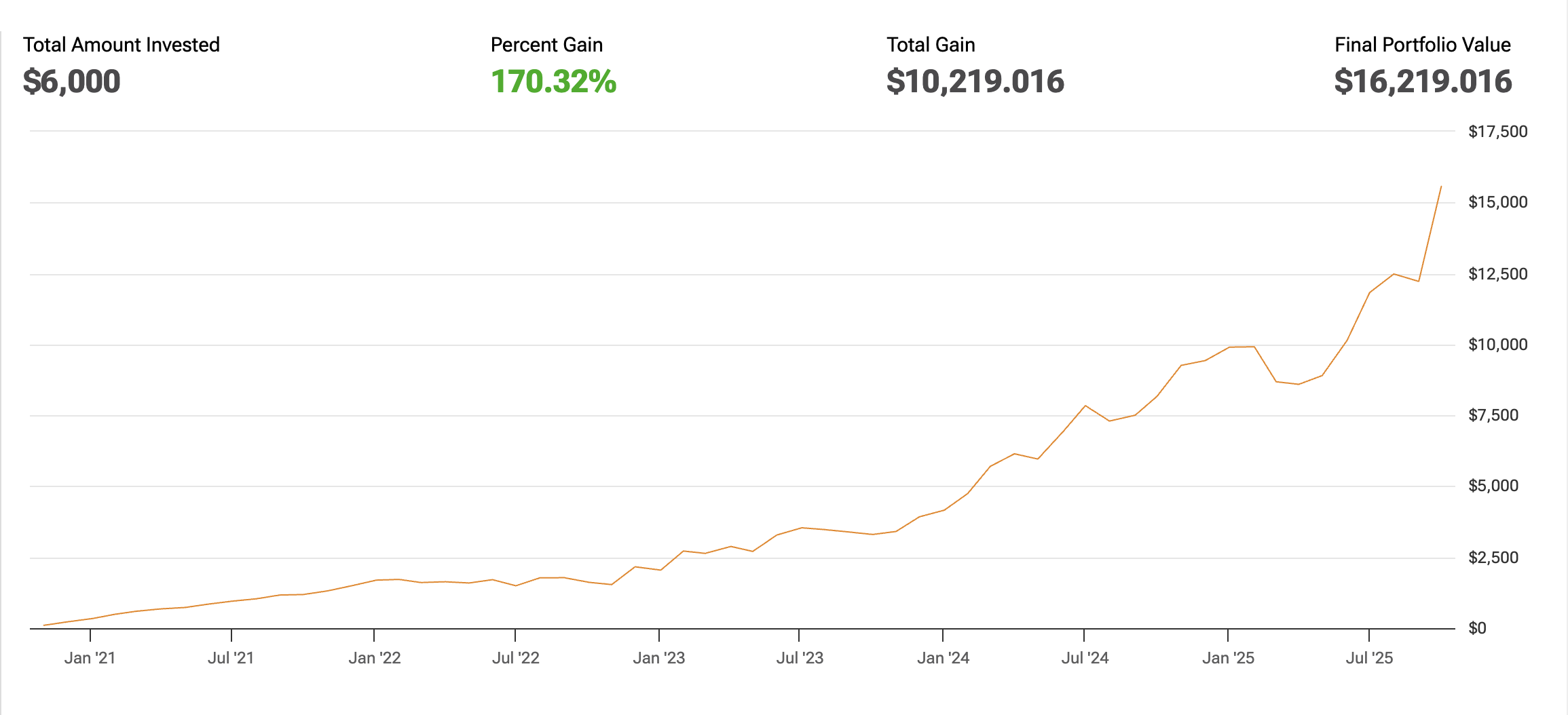Click the Jul '23 x-axis label

800,658
